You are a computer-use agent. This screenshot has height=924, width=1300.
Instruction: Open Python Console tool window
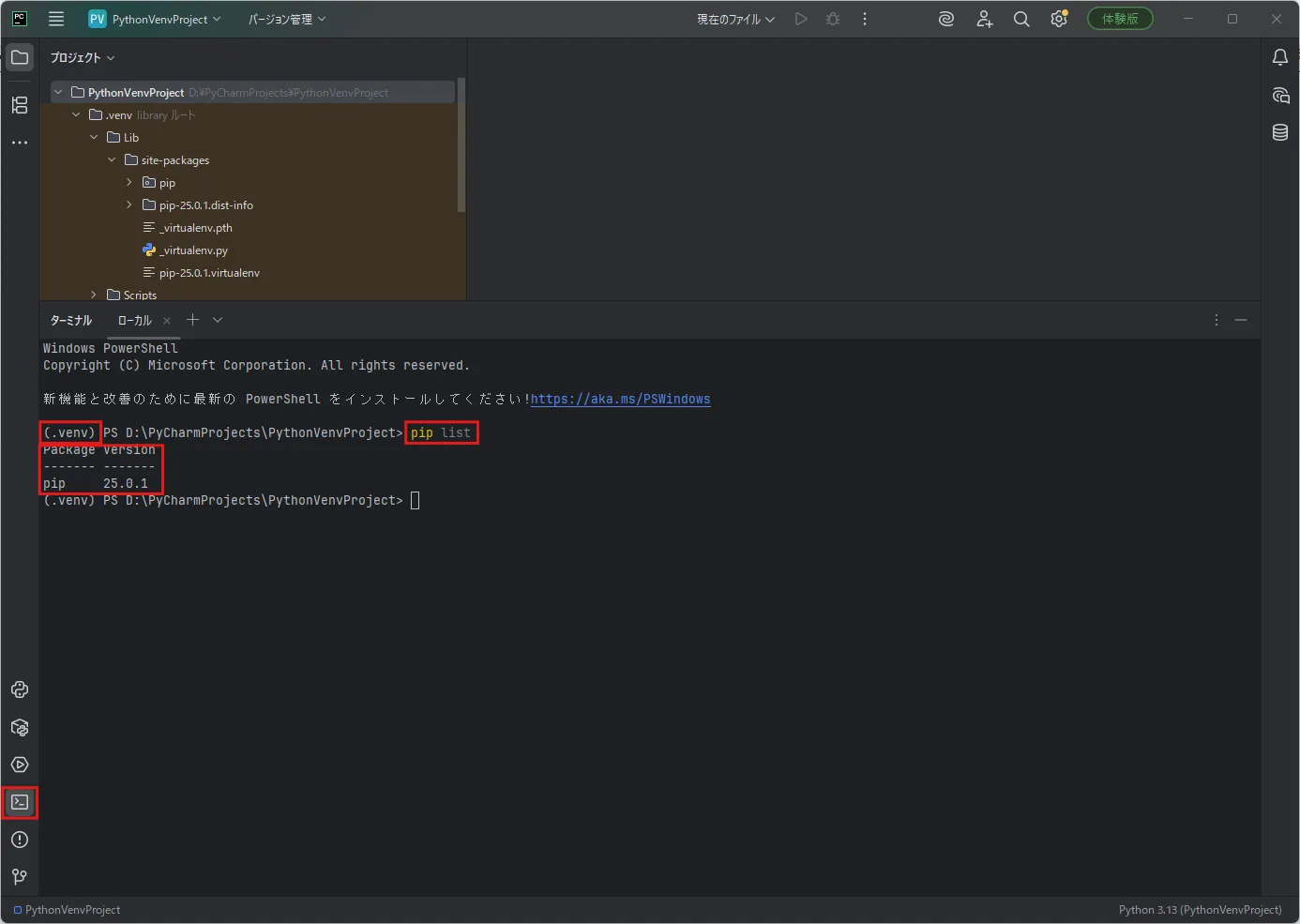pos(20,689)
